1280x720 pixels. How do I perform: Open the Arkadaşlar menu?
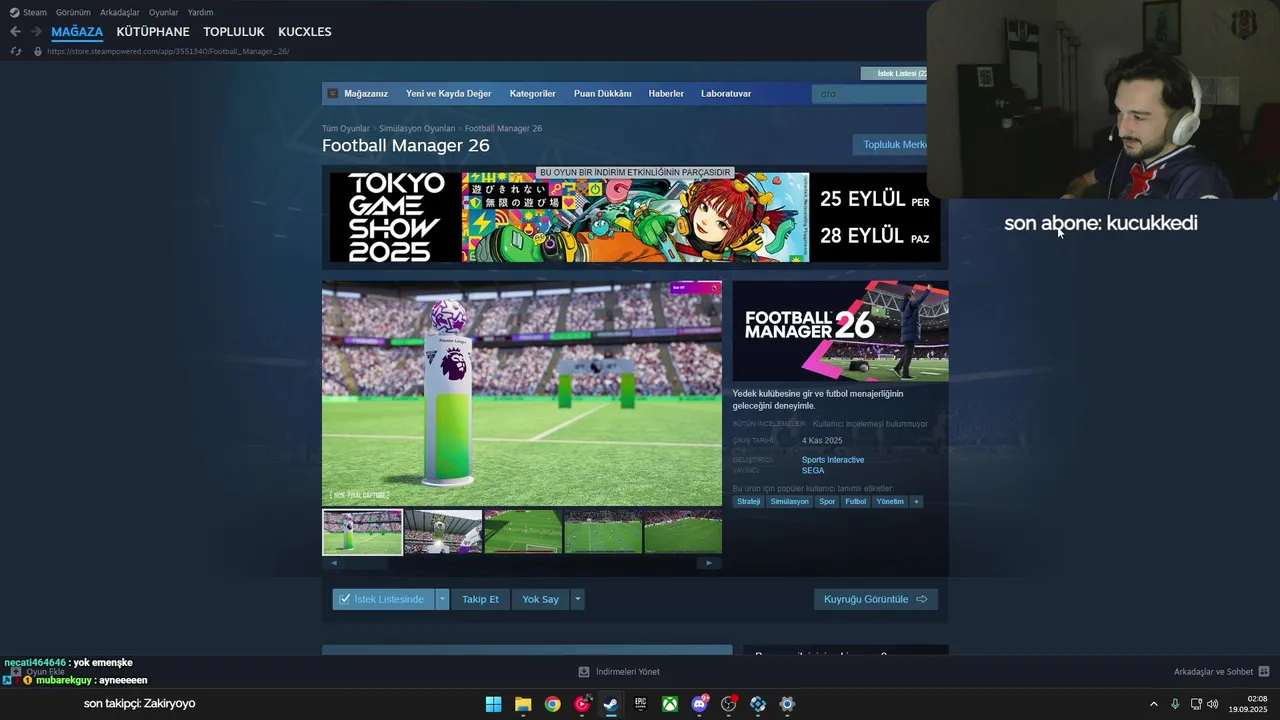[120, 13]
